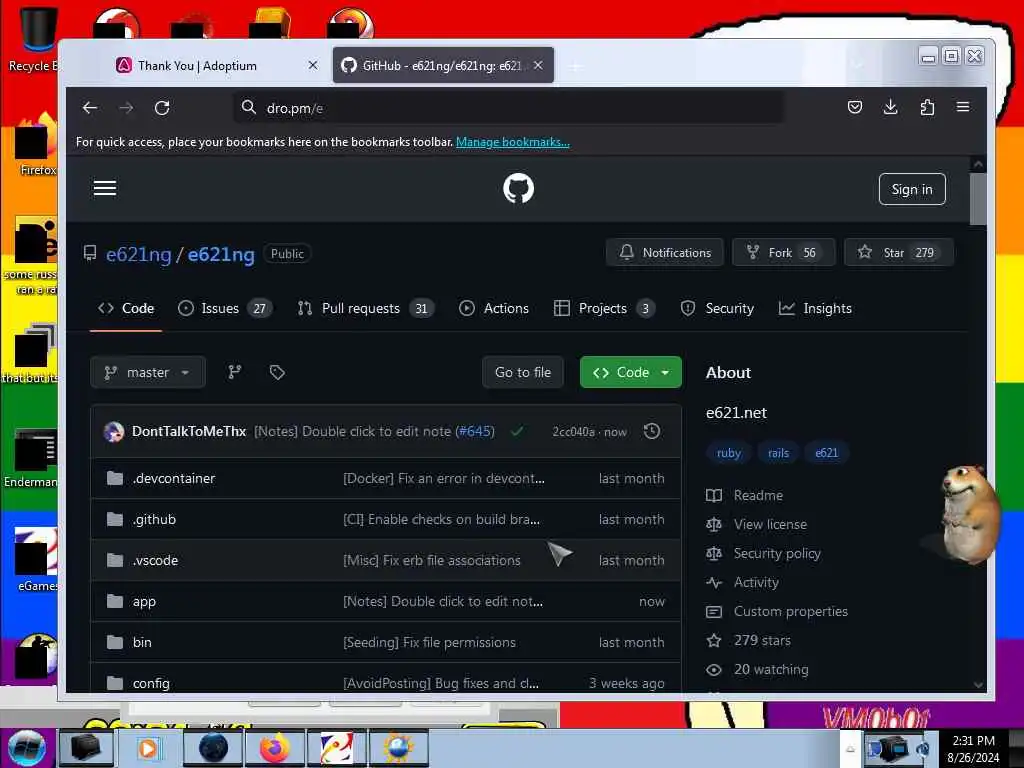Show hidden tray icons arrow
1024x768 pixels.
tap(850, 749)
